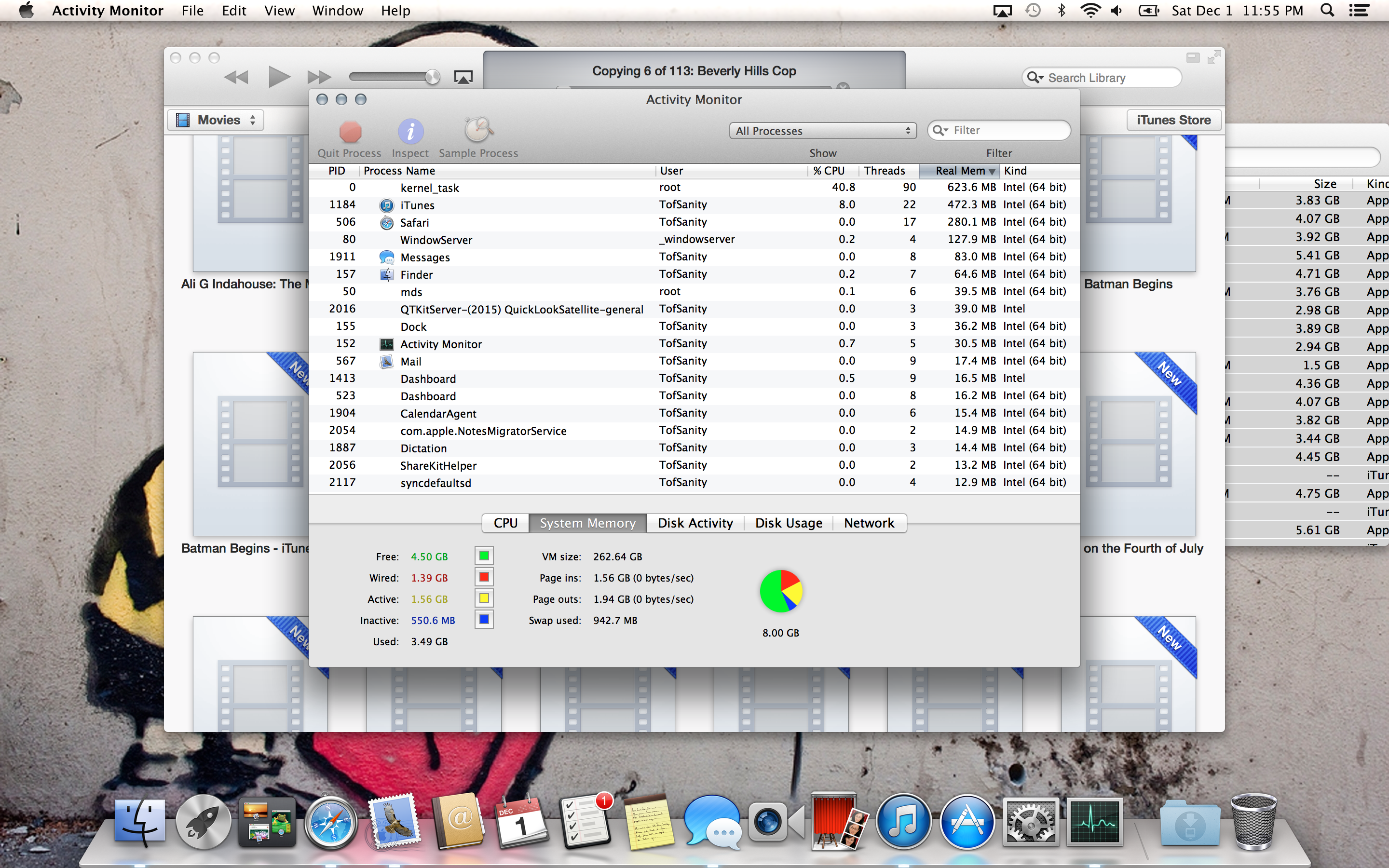The height and width of the screenshot is (868, 1389).
Task: Open Photo Booth icon in Dock
Action: pos(839,821)
